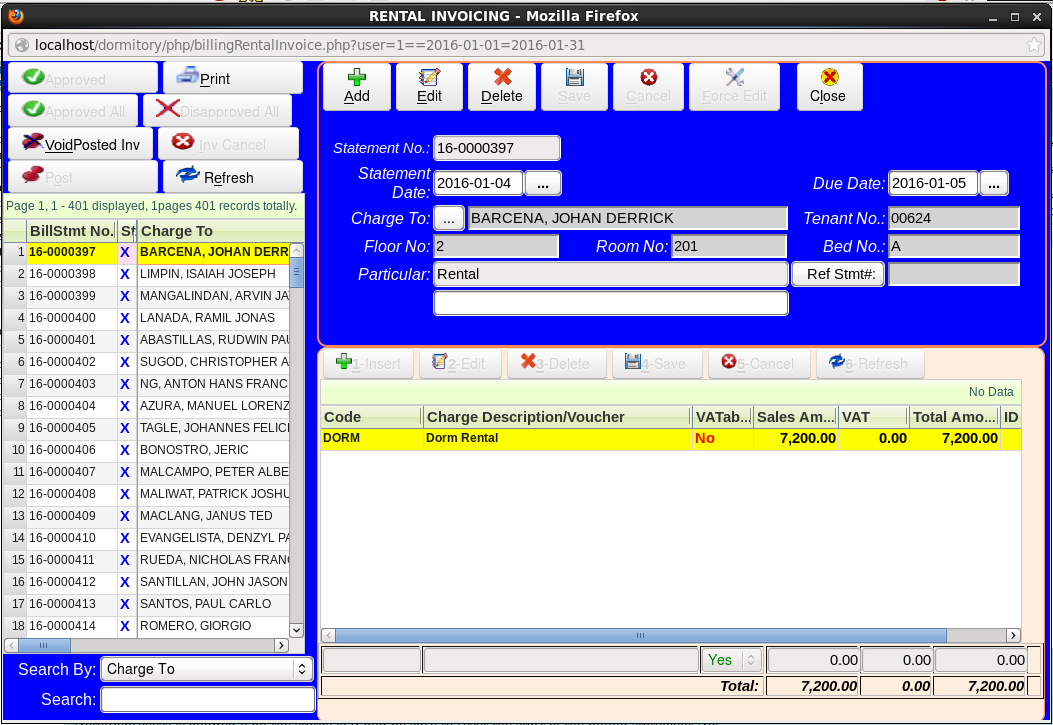Click the bookmark star in the address bar

(1033, 45)
